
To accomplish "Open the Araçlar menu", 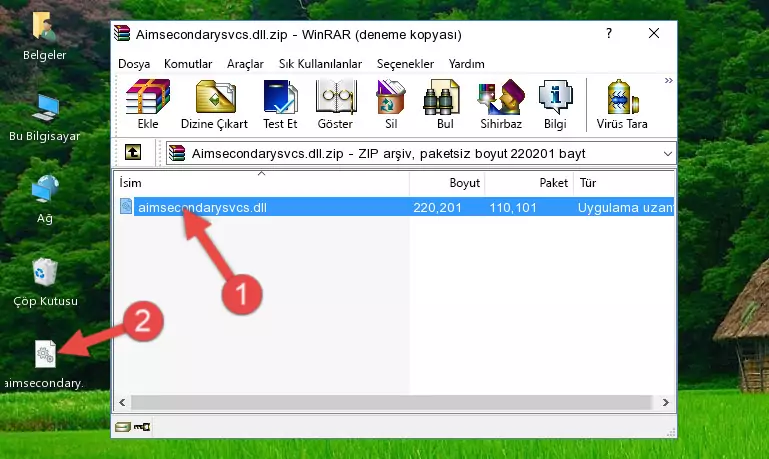I will pyautogui.click(x=245, y=64).
